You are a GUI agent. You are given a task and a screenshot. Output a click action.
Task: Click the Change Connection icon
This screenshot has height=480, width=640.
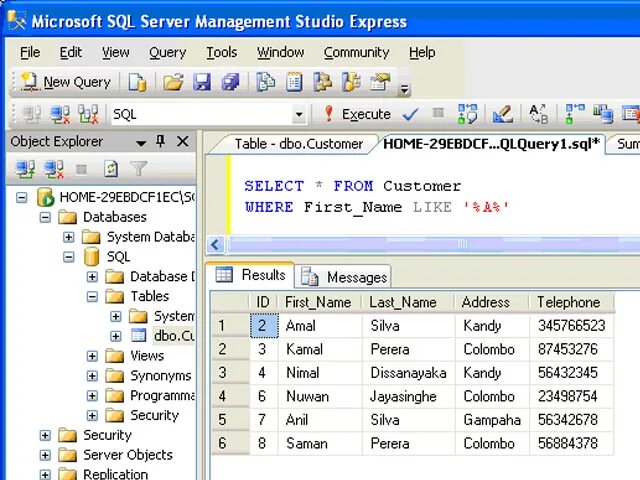88,114
